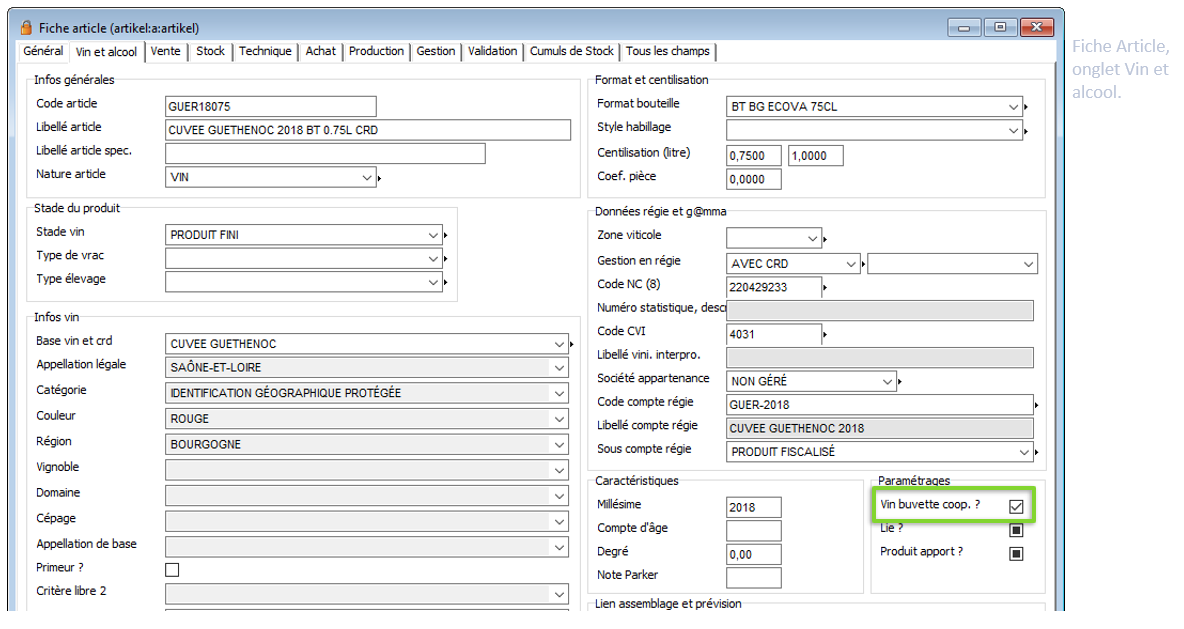Image resolution: width=1184 pixels, height=629 pixels.
Task: Click the arrow marker beside Société appartenance
Action: tap(901, 382)
